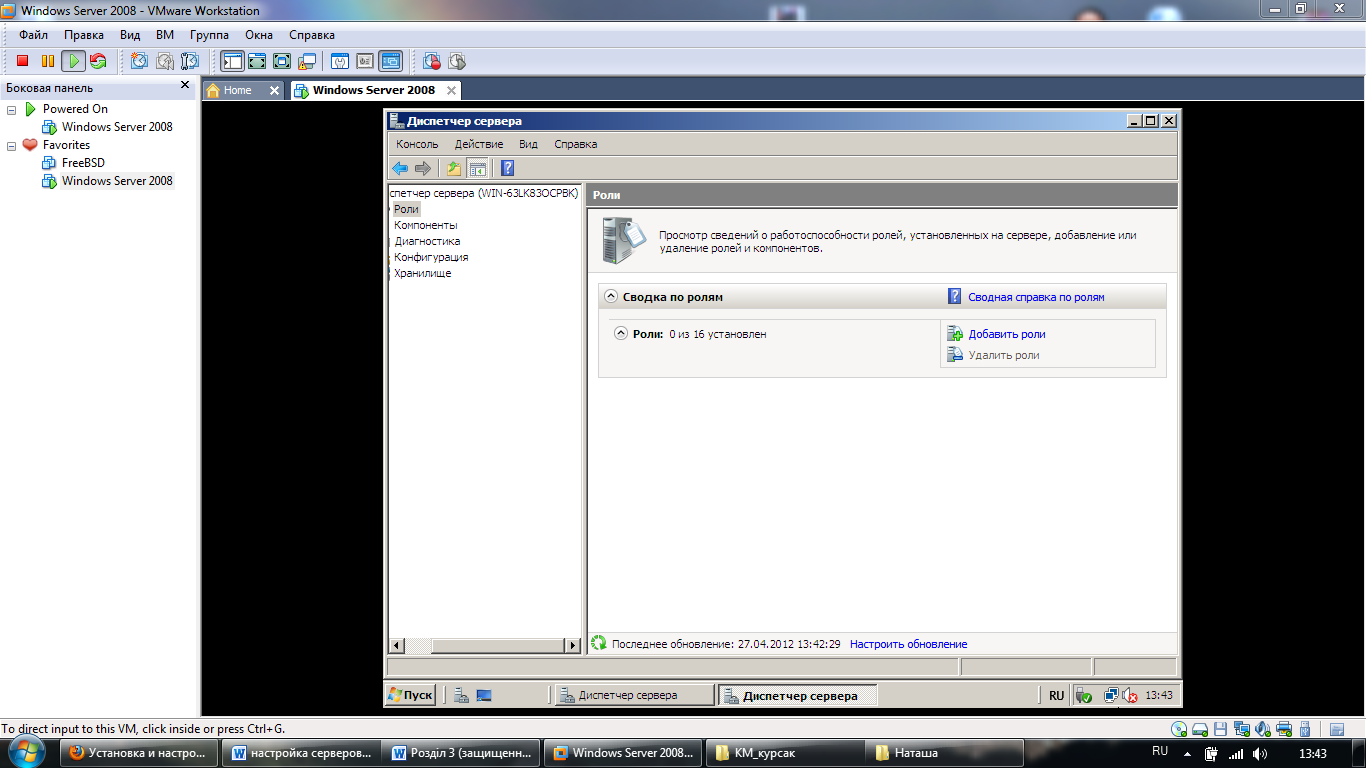The width and height of the screenshot is (1366, 768).
Task: Click the VMware CD/DVD device status icon
Action: coord(1180,729)
